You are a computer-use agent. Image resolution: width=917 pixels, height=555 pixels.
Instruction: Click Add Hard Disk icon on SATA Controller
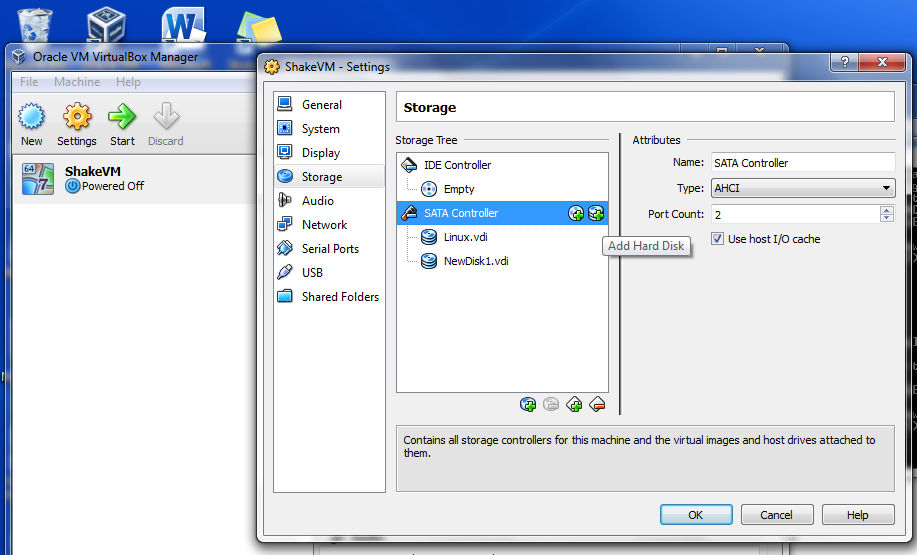click(596, 213)
